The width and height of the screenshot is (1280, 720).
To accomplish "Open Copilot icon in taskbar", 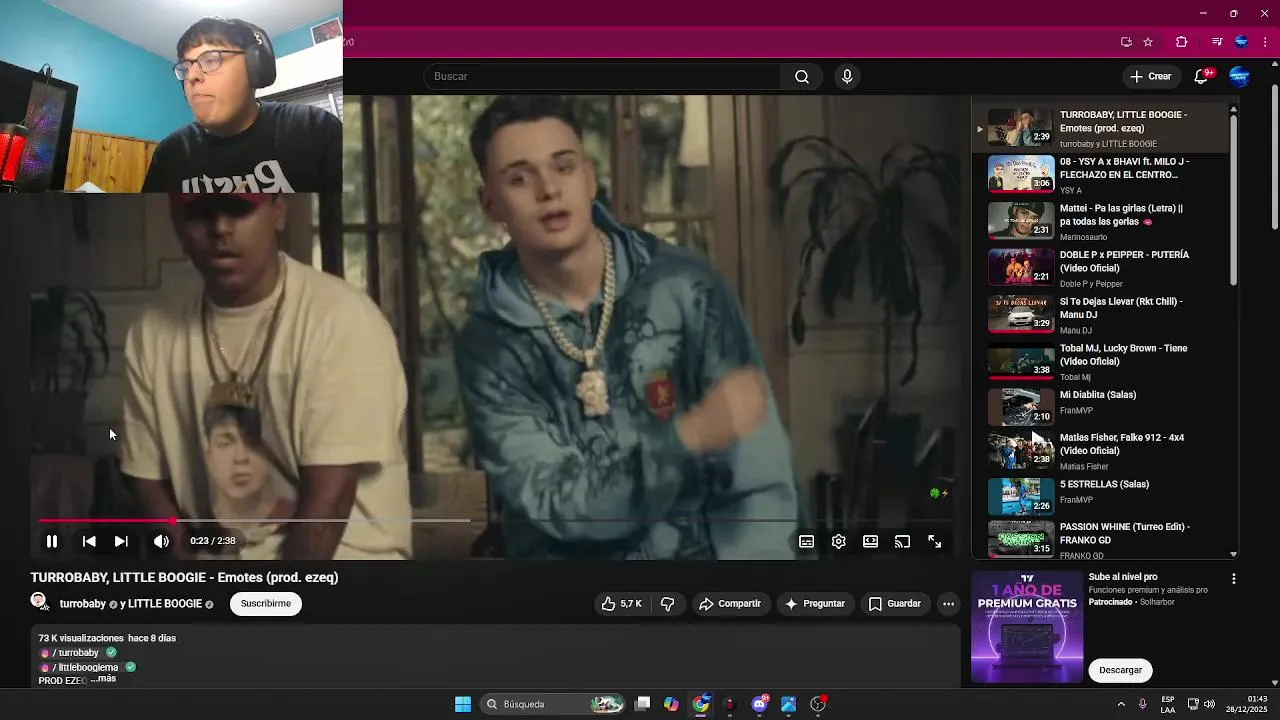I will point(671,704).
